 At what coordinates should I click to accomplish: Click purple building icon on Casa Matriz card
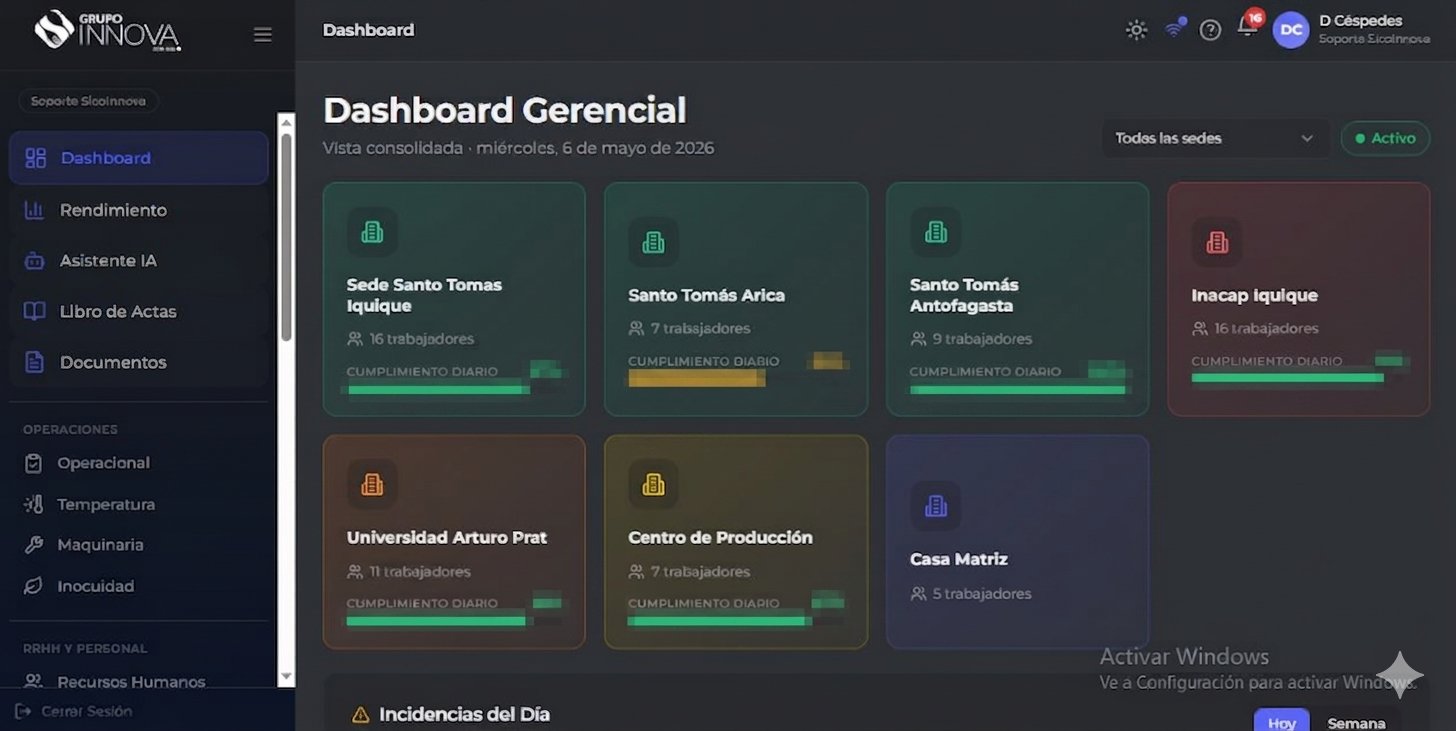[x=935, y=506]
